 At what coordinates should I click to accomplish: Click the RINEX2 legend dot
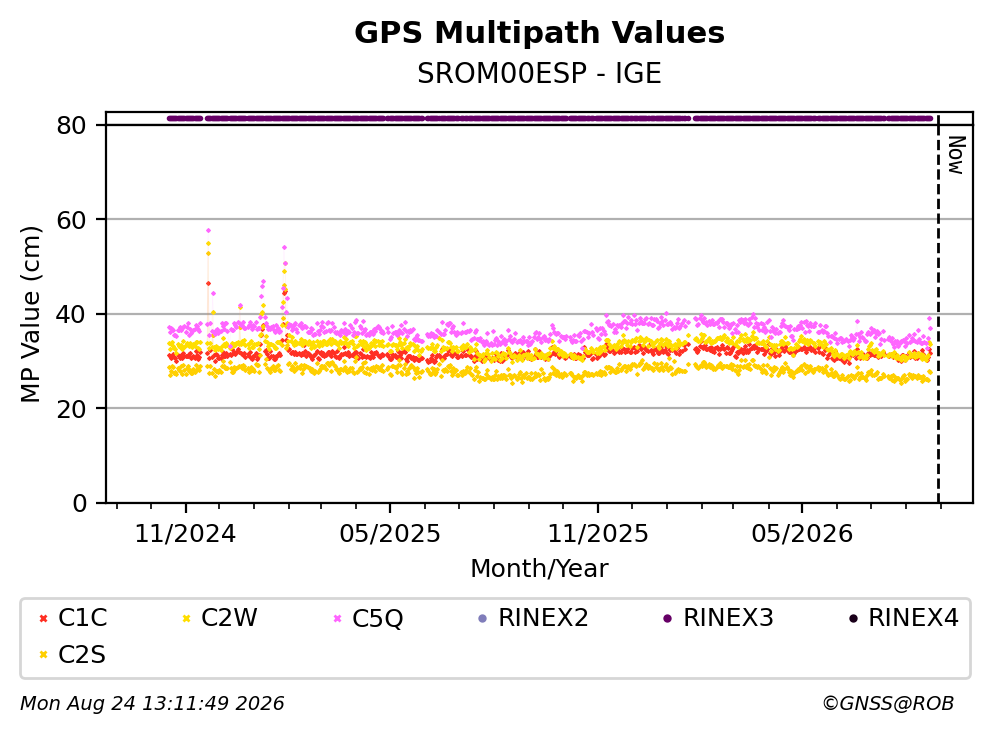483,619
